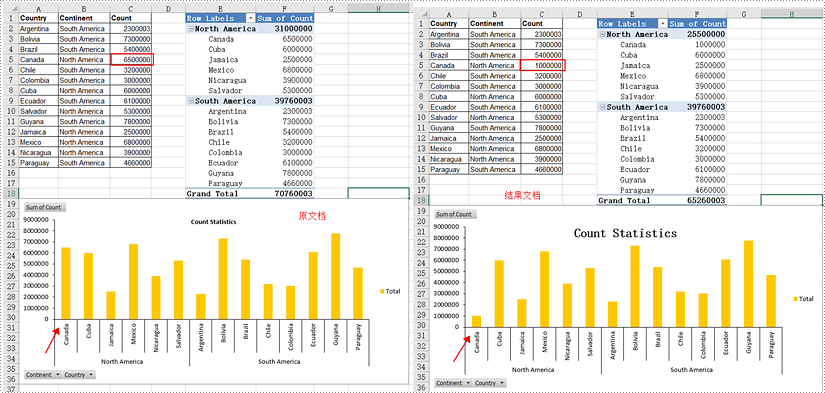Select North America total 25500000 in right pivot
The image size is (825, 393).
(697, 34)
